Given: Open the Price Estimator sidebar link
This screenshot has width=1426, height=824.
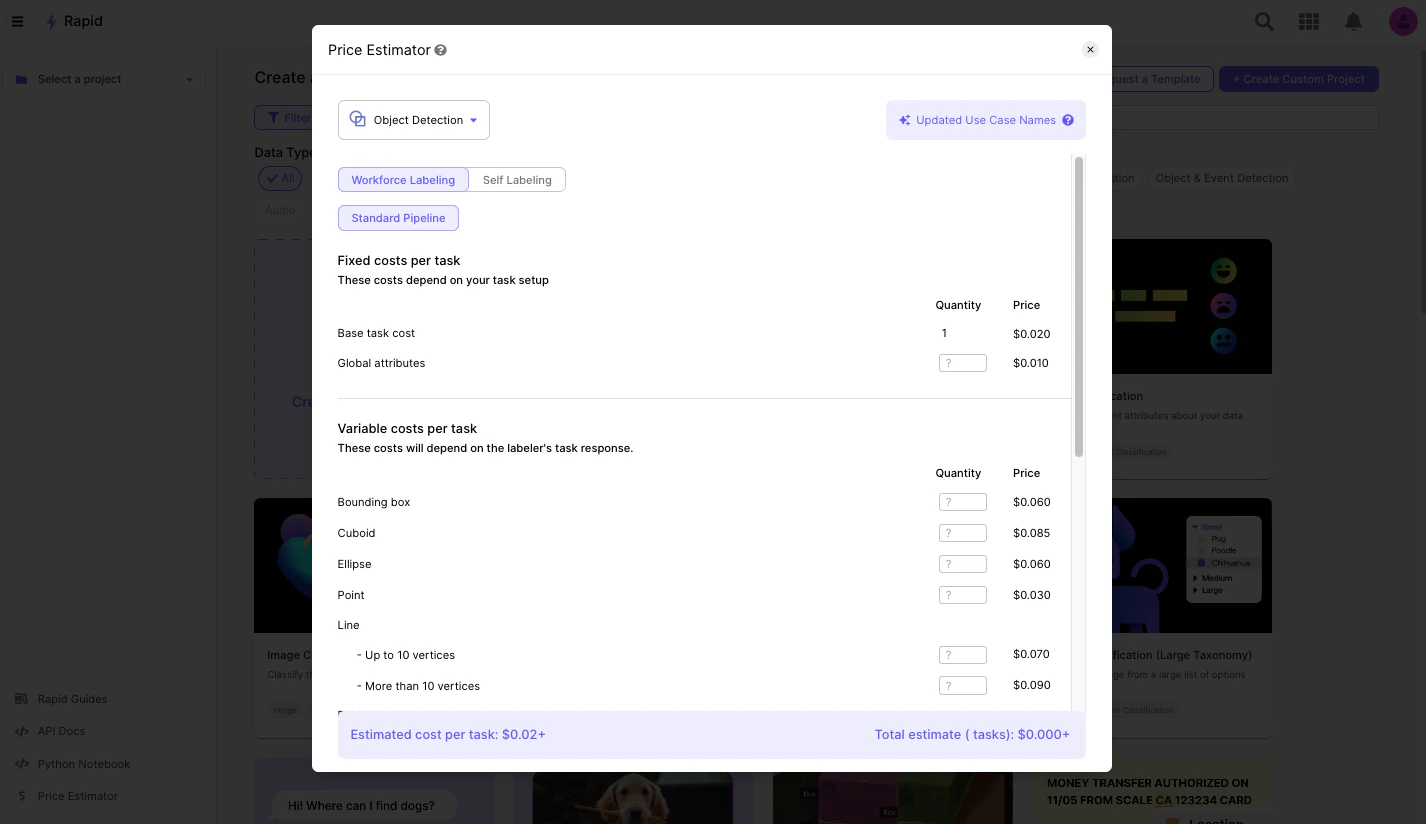Looking at the screenshot, I should pos(78,796).
